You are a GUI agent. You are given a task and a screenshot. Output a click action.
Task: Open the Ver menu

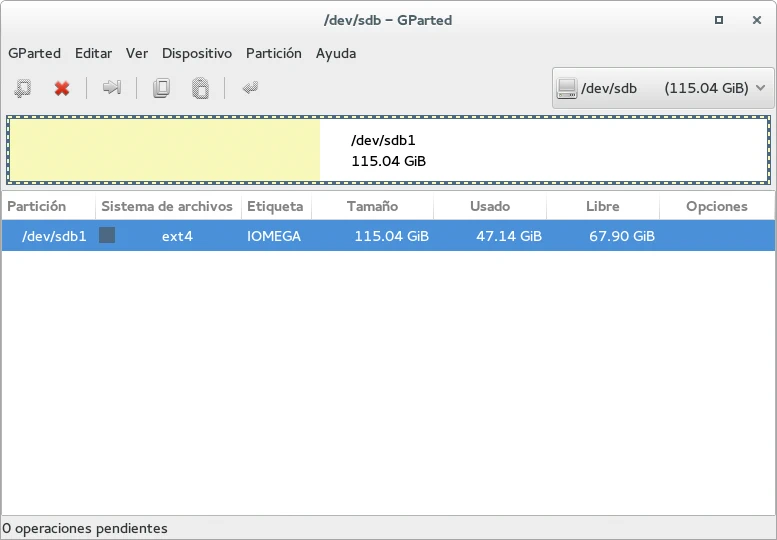click(x=137, y=53)
